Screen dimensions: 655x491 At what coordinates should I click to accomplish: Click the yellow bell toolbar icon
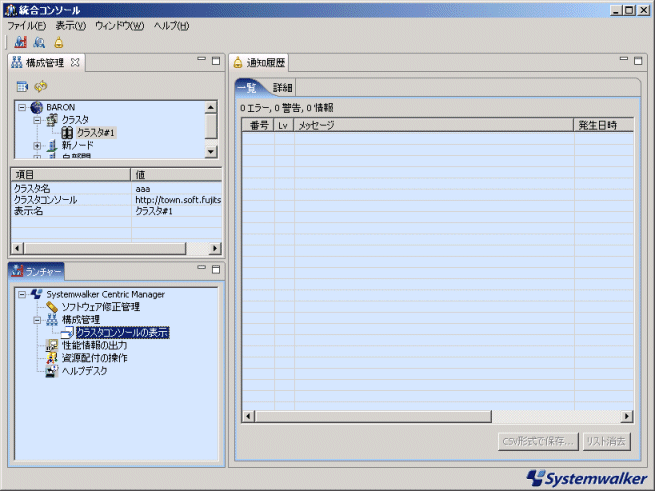click(x=59, y=42)
